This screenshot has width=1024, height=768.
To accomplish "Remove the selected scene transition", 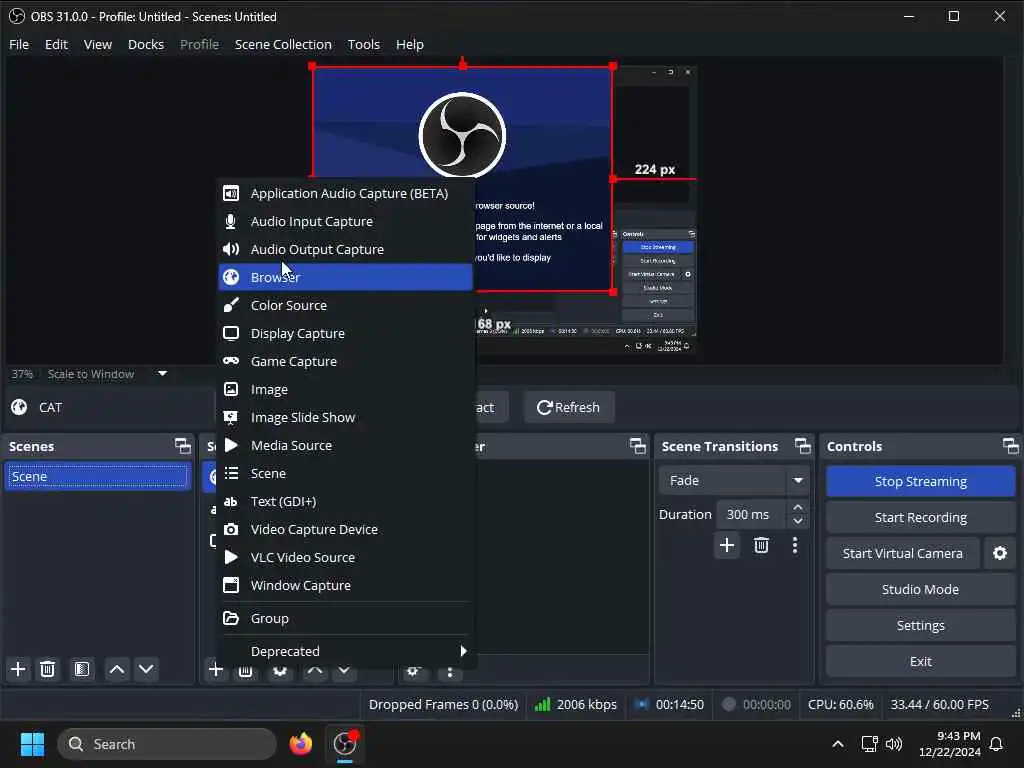I will 761,545.
